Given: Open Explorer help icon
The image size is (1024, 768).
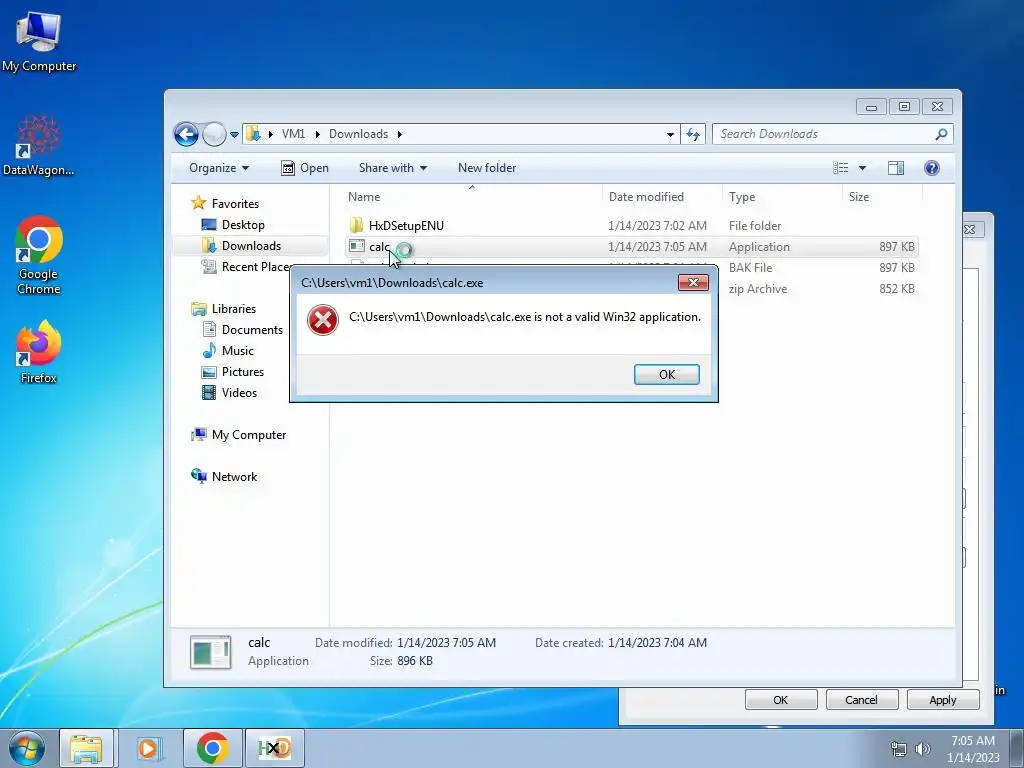Looking at the screenshot, I should coord(932,168).
